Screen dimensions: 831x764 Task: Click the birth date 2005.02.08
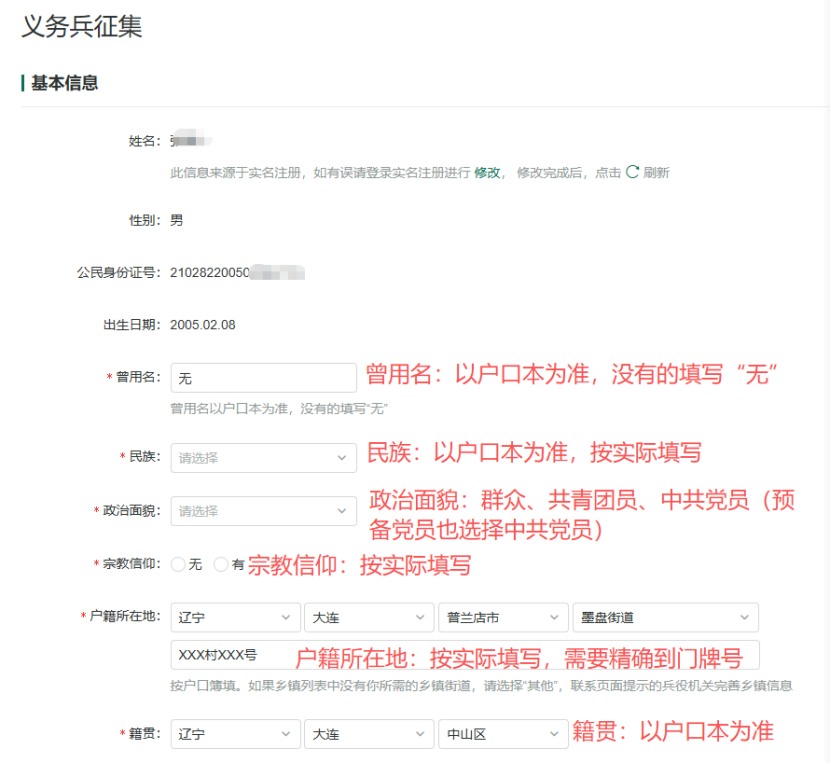click(x=203, y=325)
